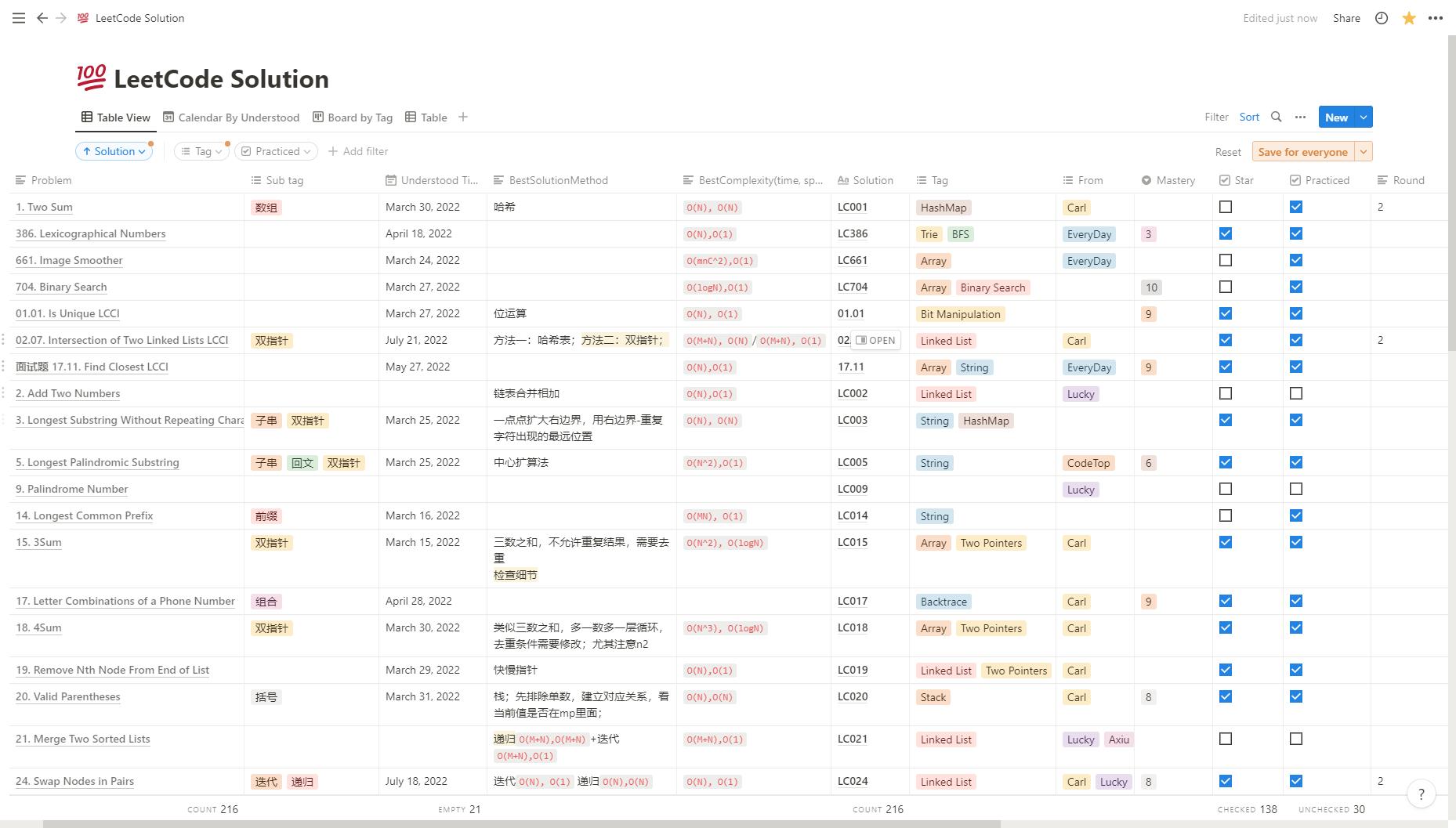Open the sidebar hamburger menu
This screenshot has width=1456, height=828.
(18, 17)
